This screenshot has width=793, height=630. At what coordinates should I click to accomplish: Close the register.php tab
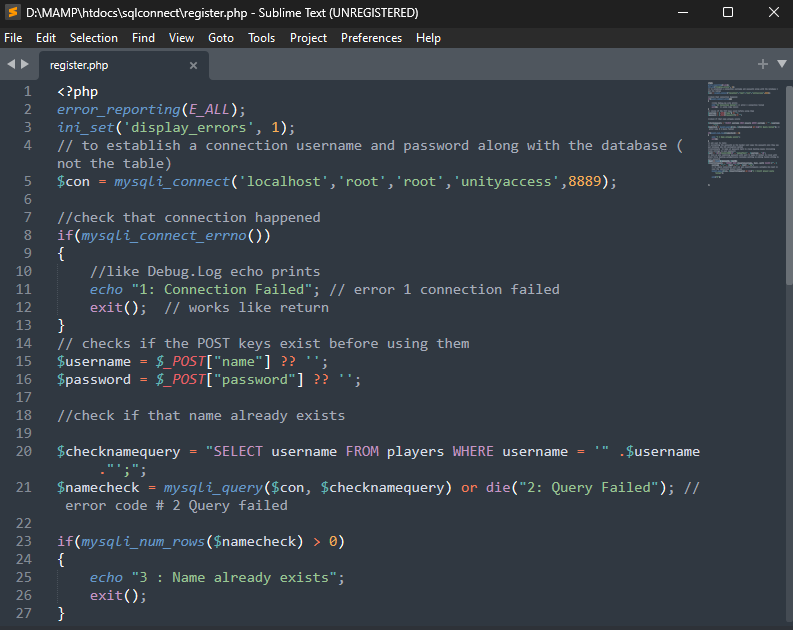pyautogui.click(x=193, y=65)
